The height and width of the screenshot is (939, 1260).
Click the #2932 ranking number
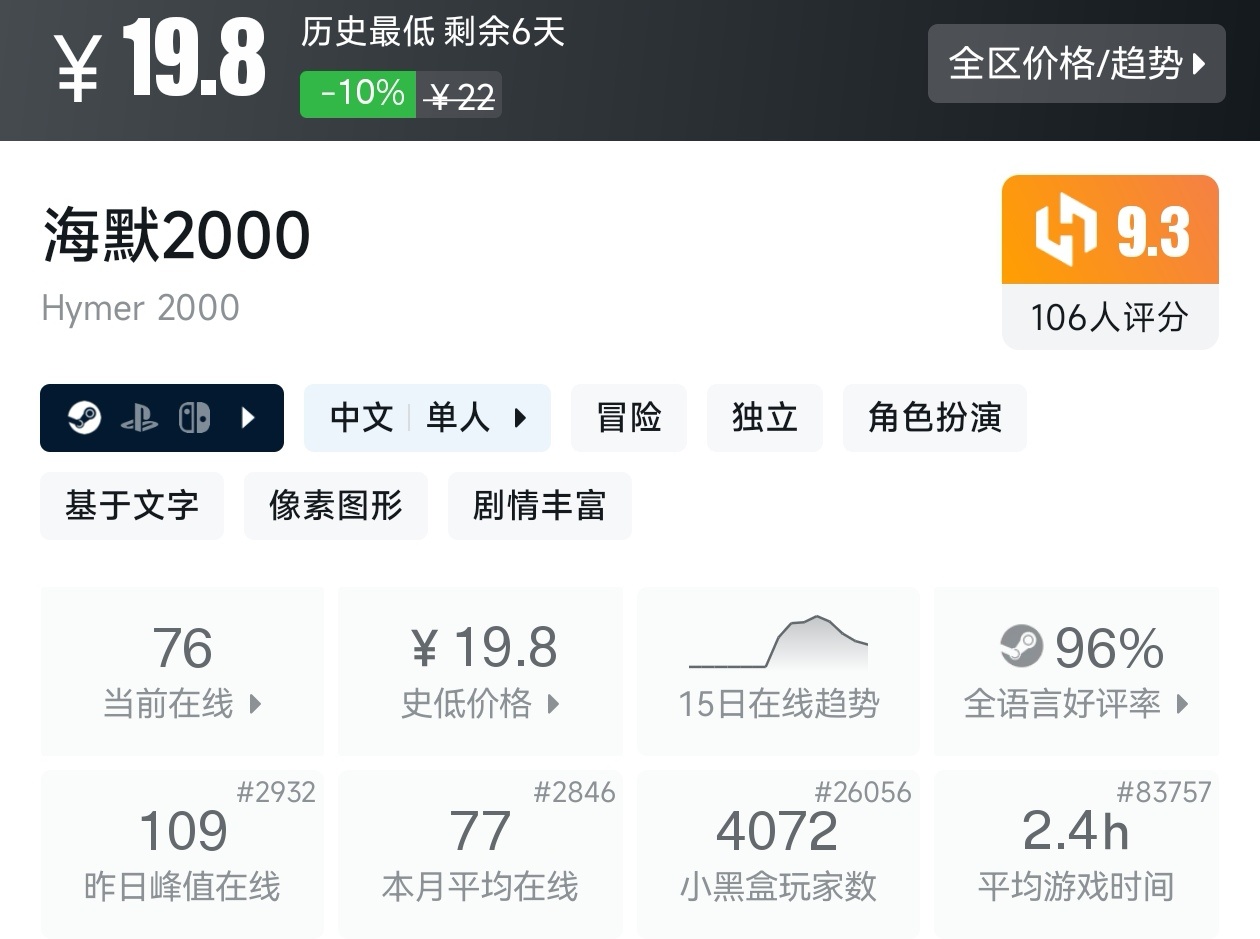coord(276,792)
